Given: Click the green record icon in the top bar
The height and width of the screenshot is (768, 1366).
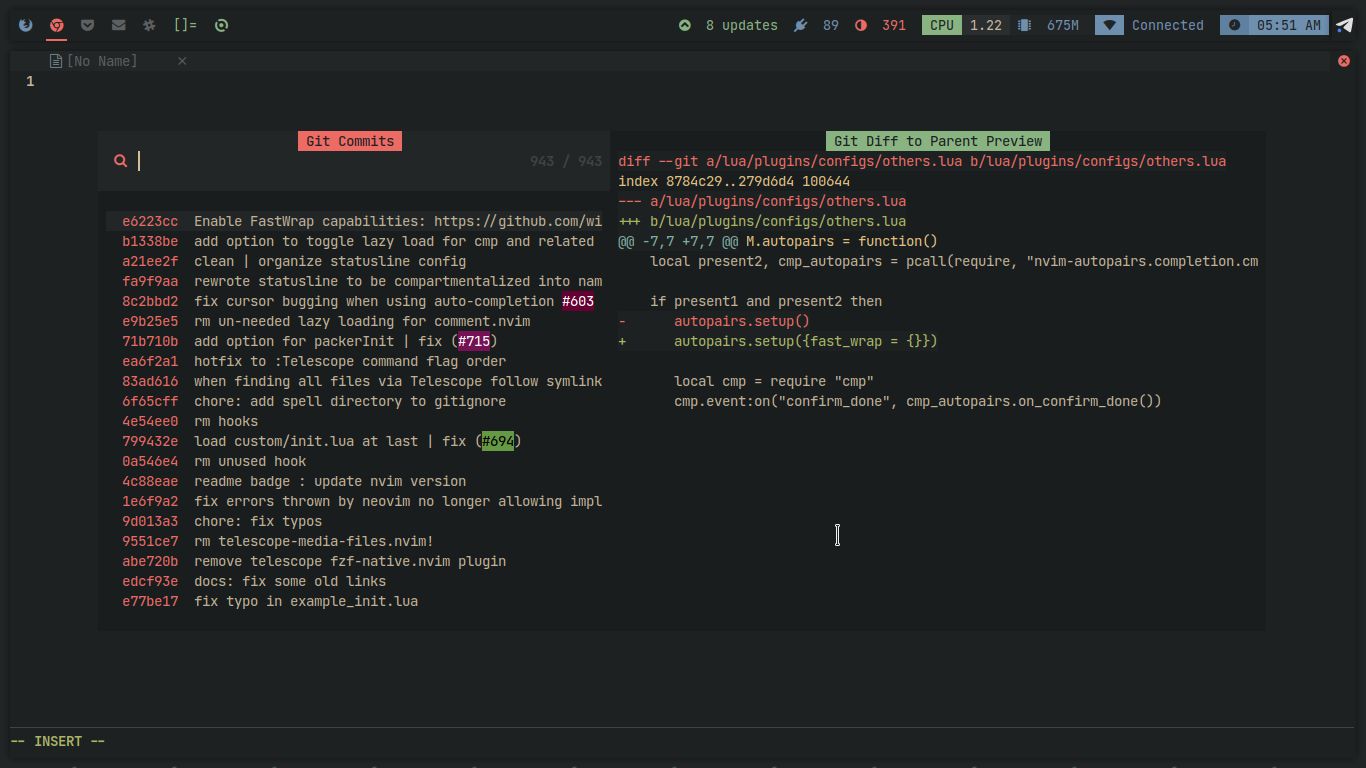Looking at the screenshot, I should (x=219, y=25).
